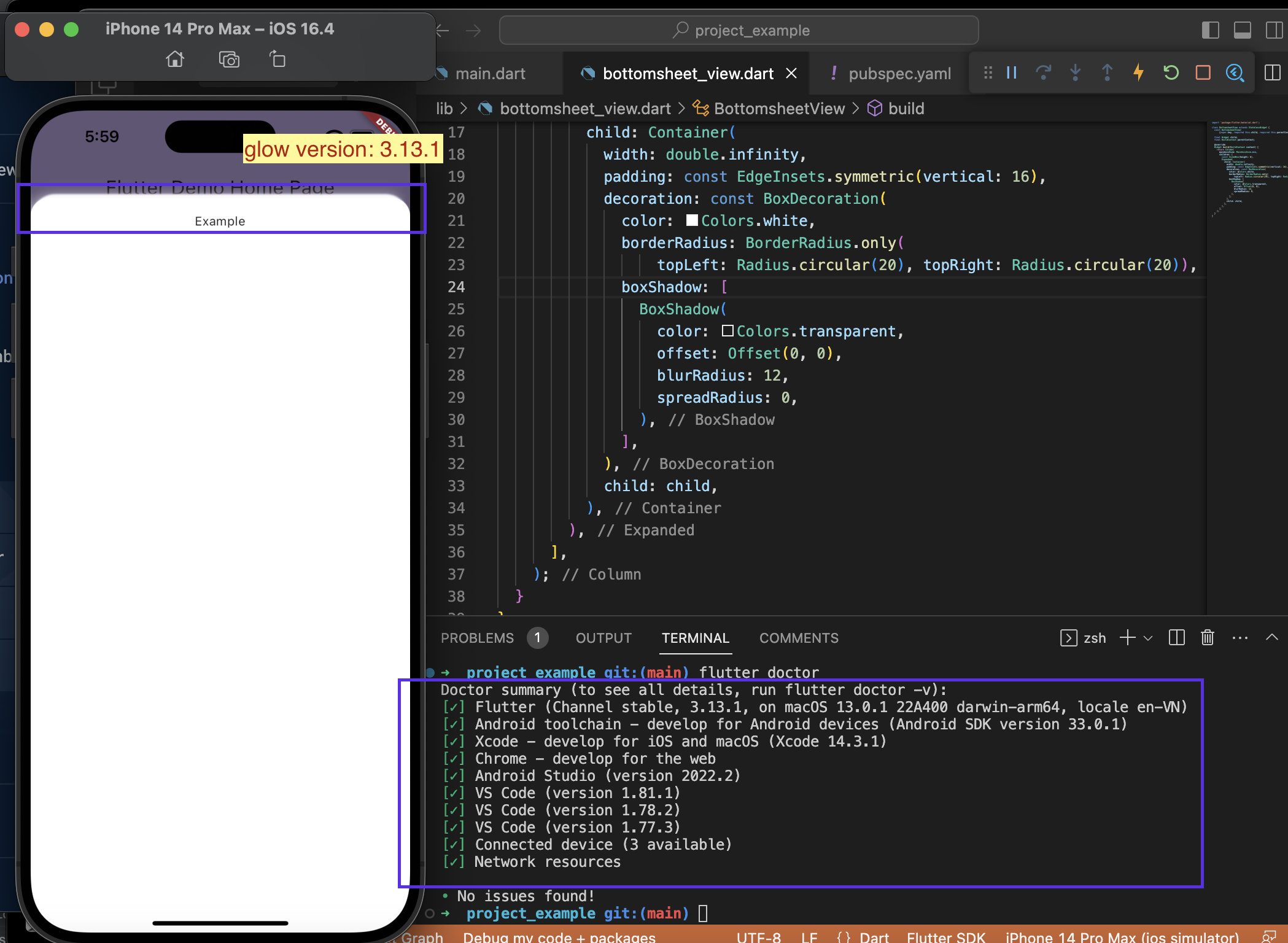The image size is (1288, 943).
Task: Open the BottomsheetView breadcrumb dropdown
Action: click(x=779, y=109)
